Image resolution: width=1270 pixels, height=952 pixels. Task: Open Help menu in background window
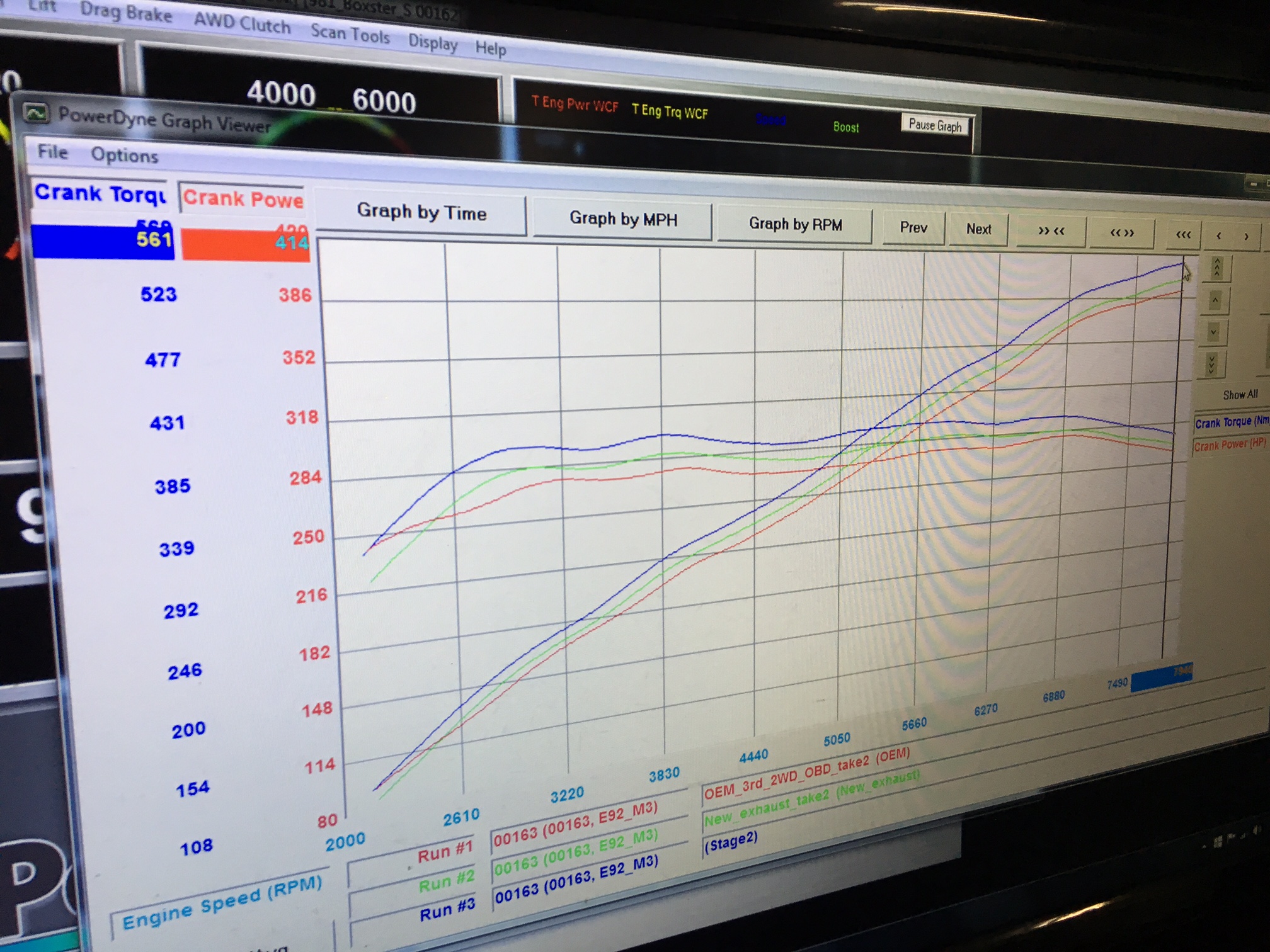coord(491,48)
